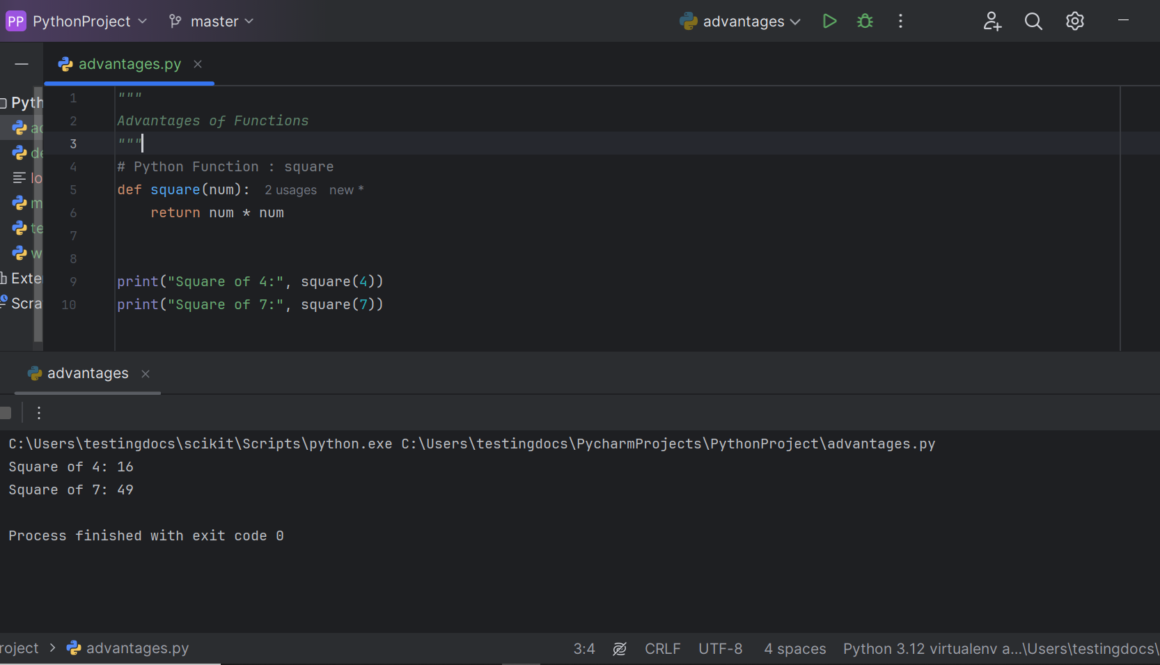Click the '2 usages' inlay hint link

290,190
